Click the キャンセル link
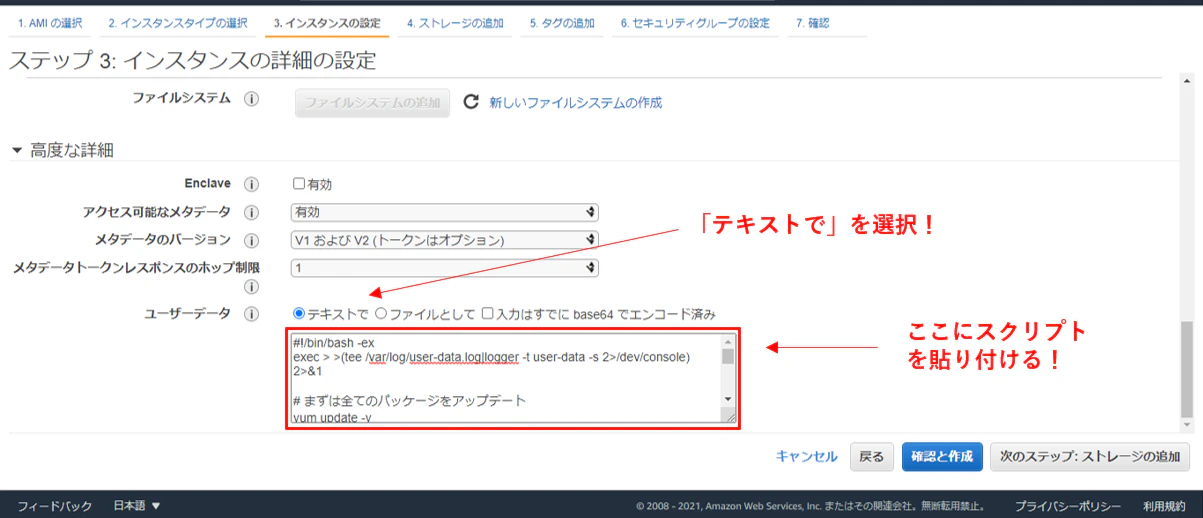1203x518 pixels. pos(807,456)
